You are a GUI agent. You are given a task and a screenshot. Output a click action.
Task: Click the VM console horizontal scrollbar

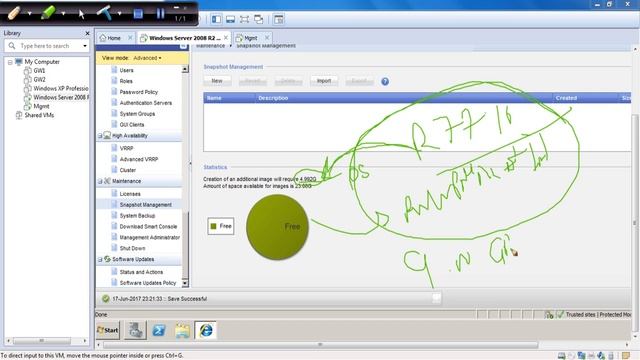320,345
